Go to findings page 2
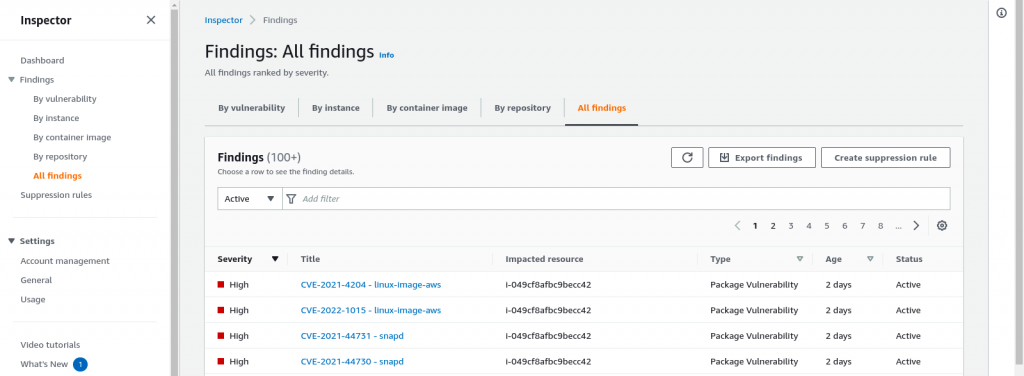The width and height of the screenshot is (1024, 376). (x=773, y=226)
